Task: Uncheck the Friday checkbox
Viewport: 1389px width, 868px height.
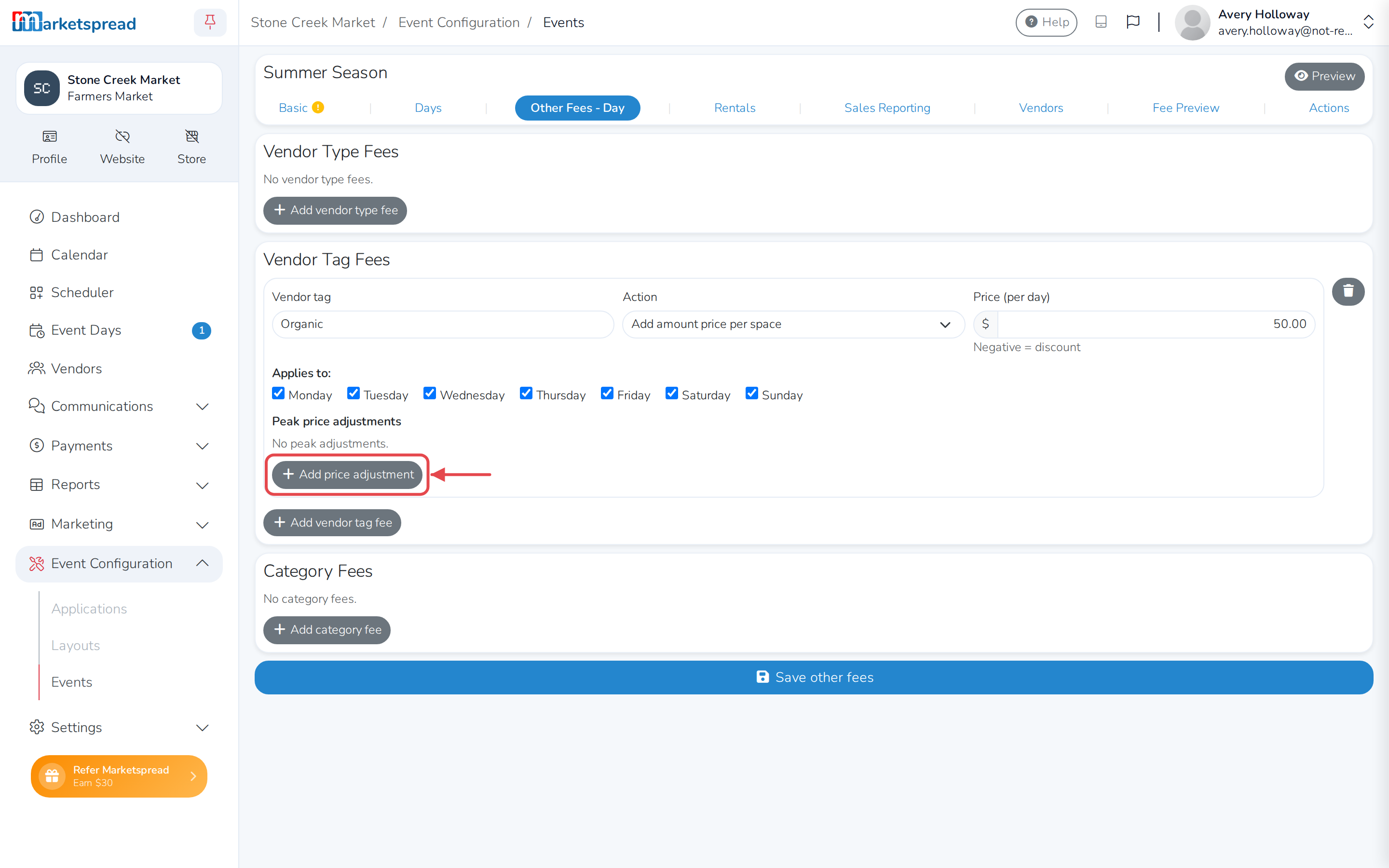Action: pos(607,393)
